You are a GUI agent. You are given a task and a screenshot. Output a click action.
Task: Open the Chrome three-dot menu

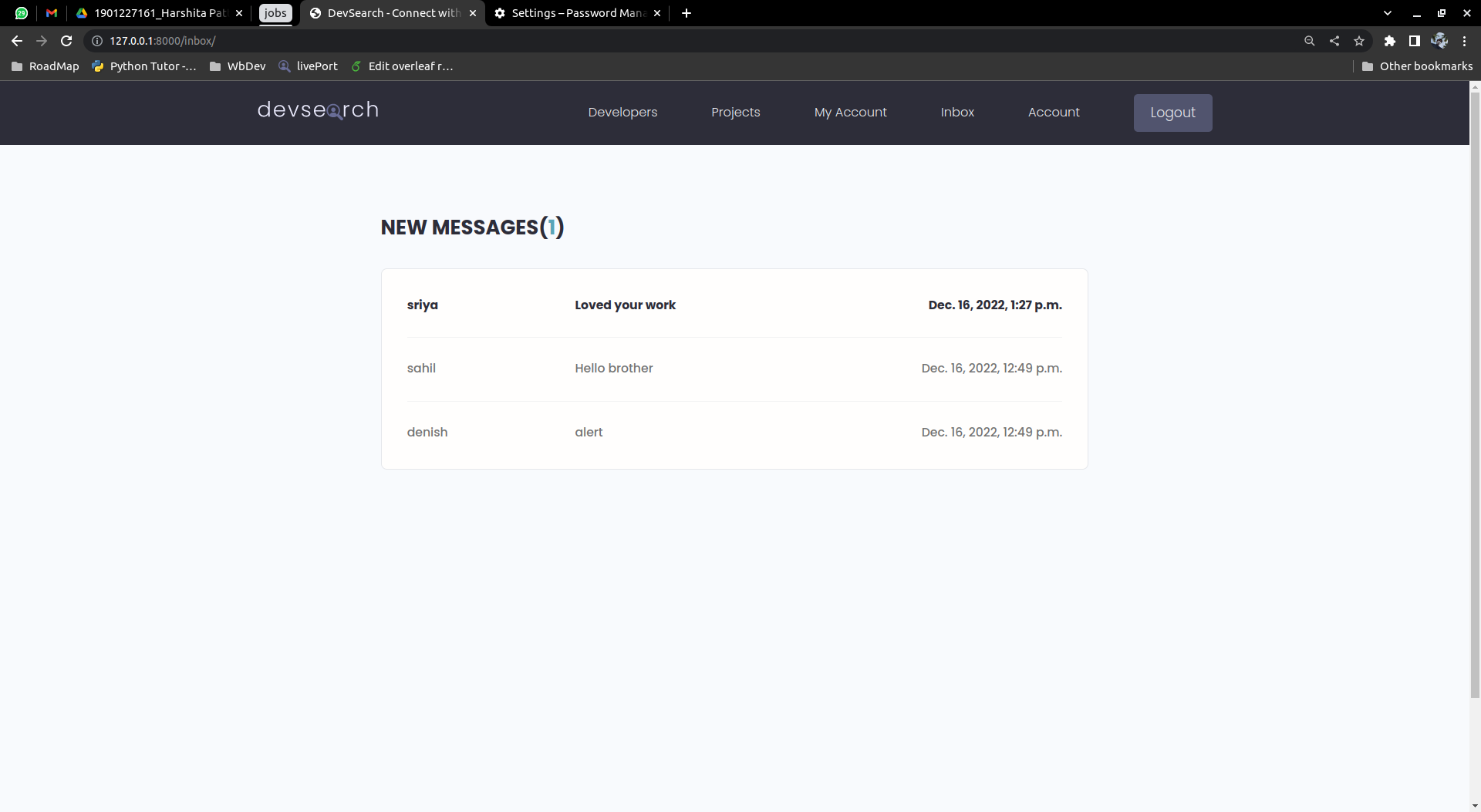(1465, 41)
